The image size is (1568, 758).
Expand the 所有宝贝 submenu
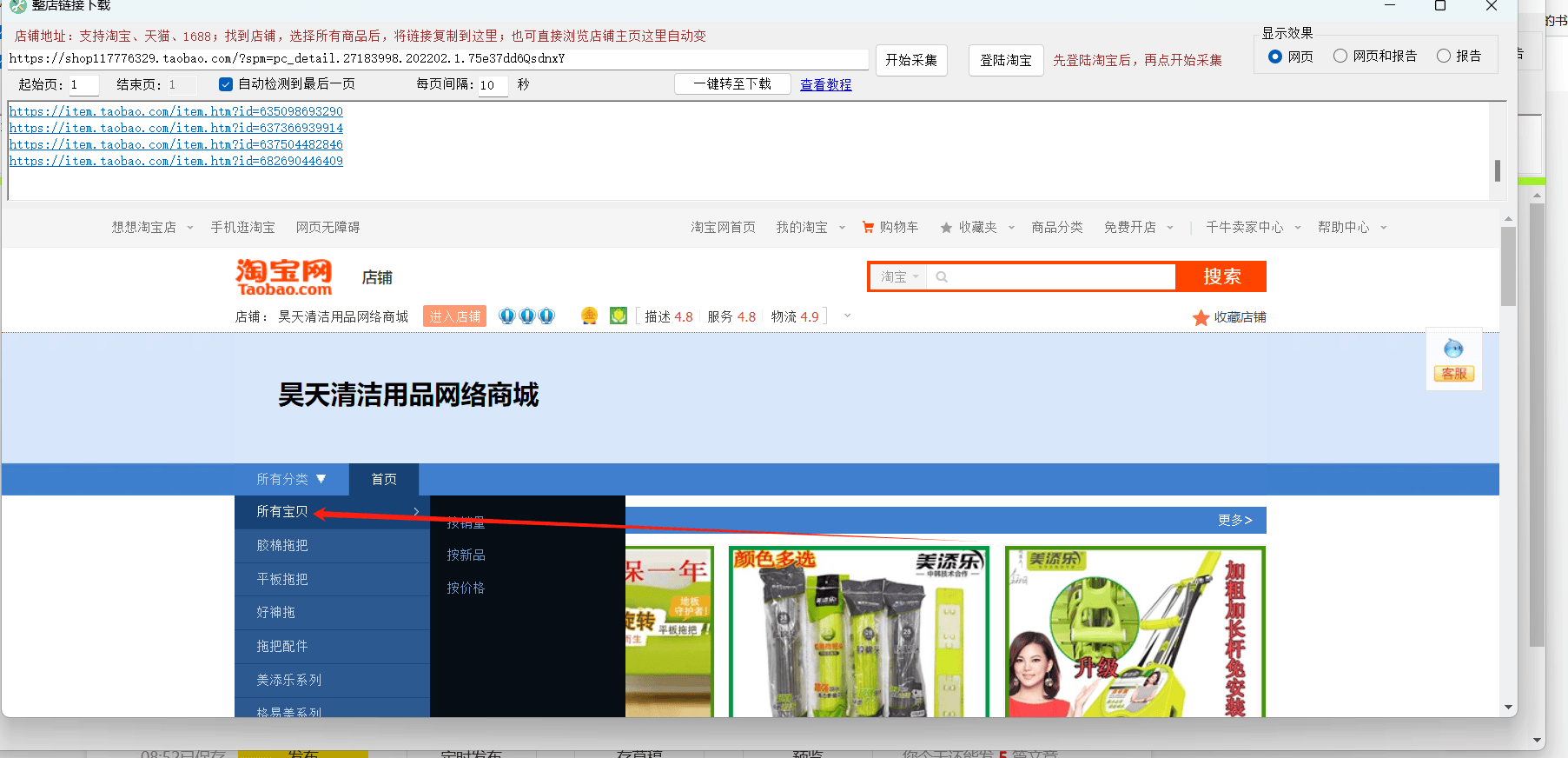click(416, 511)
